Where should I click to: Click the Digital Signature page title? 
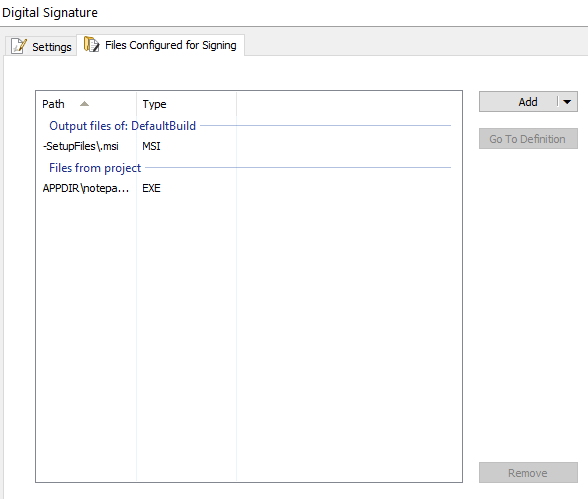pyautogui.click(x=50, y=12)
